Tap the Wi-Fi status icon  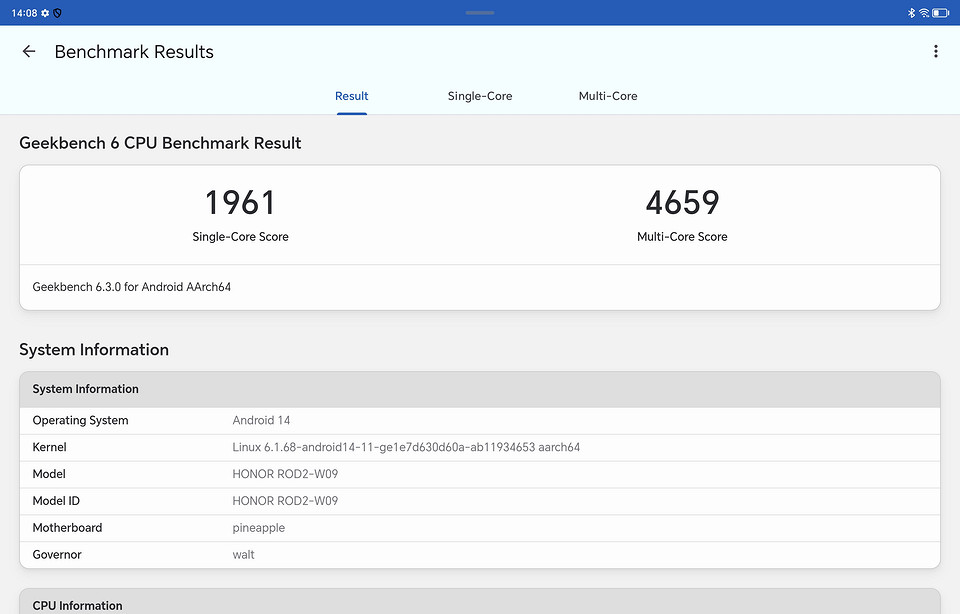coord(924,13)
